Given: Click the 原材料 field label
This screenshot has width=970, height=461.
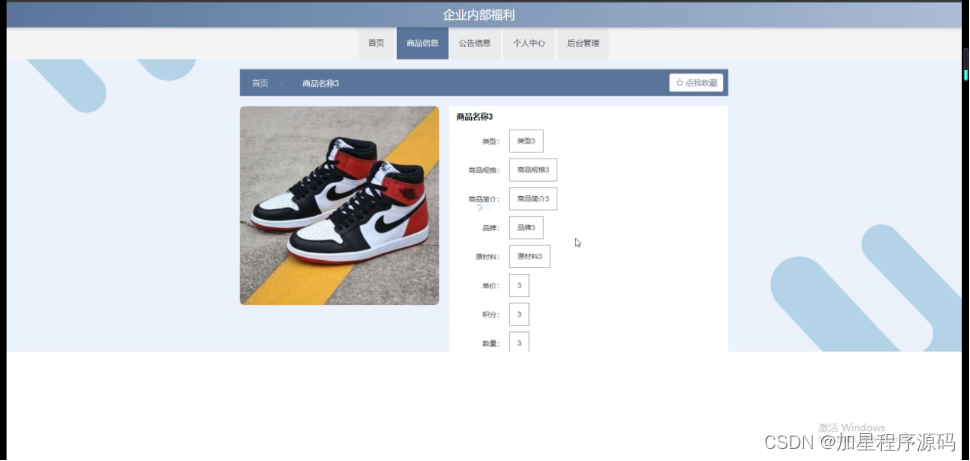Looking at the screenshot, I should click(487, 257).
